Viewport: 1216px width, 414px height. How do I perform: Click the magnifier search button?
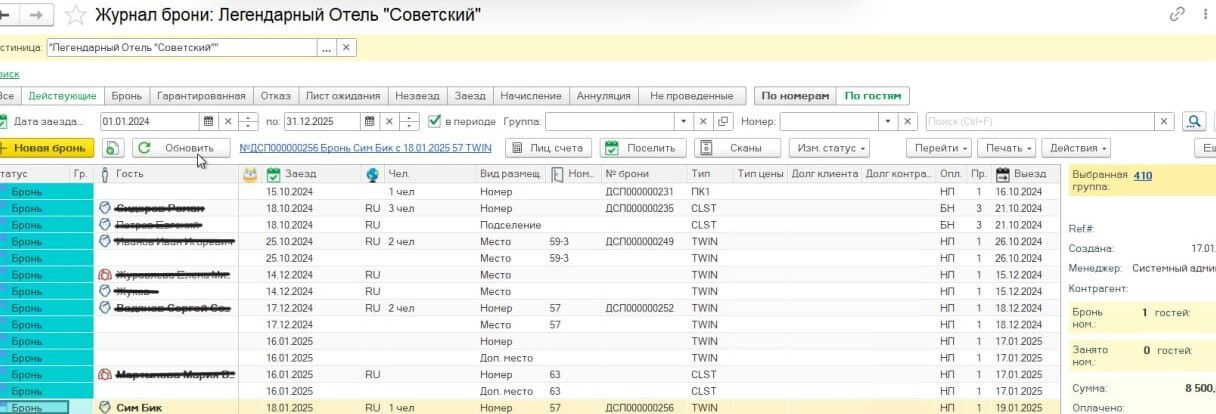tap(1193, 122)
